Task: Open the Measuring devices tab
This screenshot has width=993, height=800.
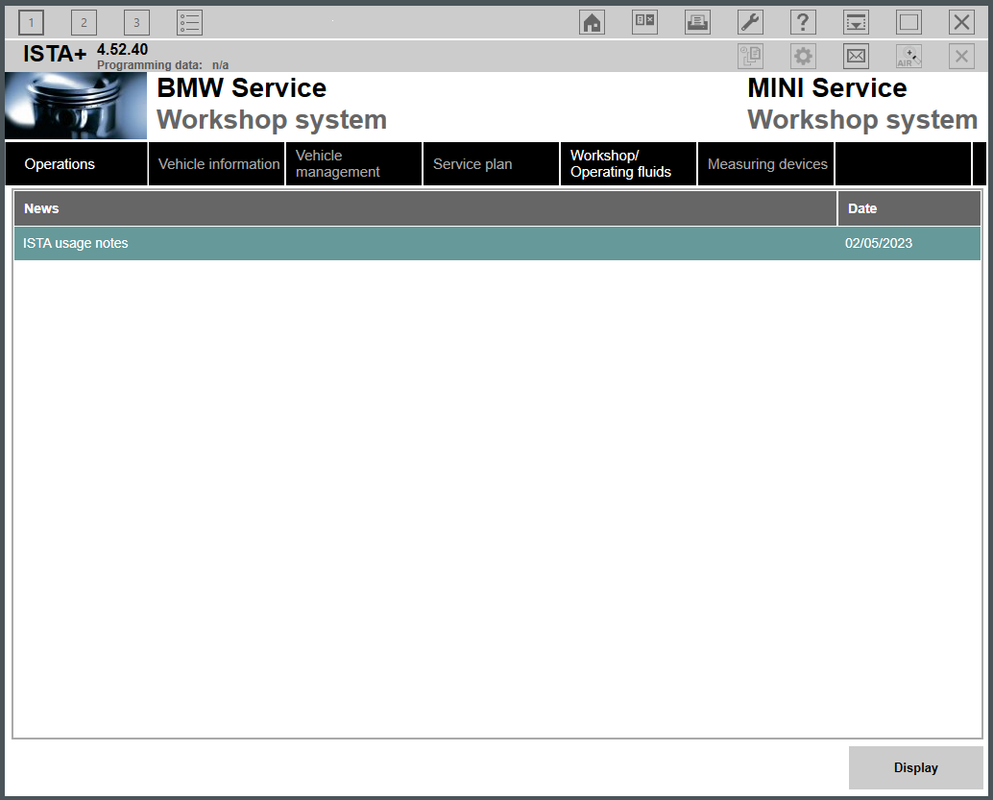Action: [766, 164]
